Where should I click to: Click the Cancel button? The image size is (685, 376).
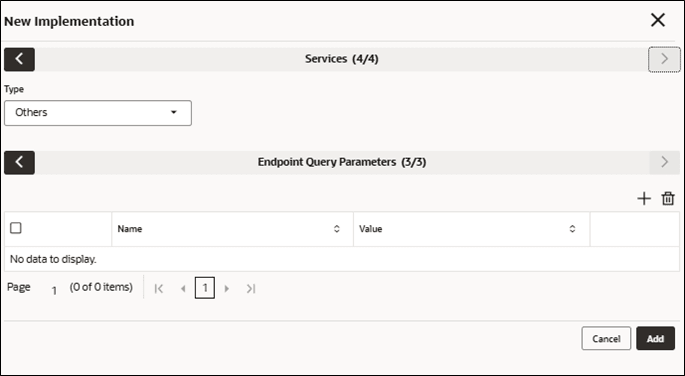click(x=606, y=338)
